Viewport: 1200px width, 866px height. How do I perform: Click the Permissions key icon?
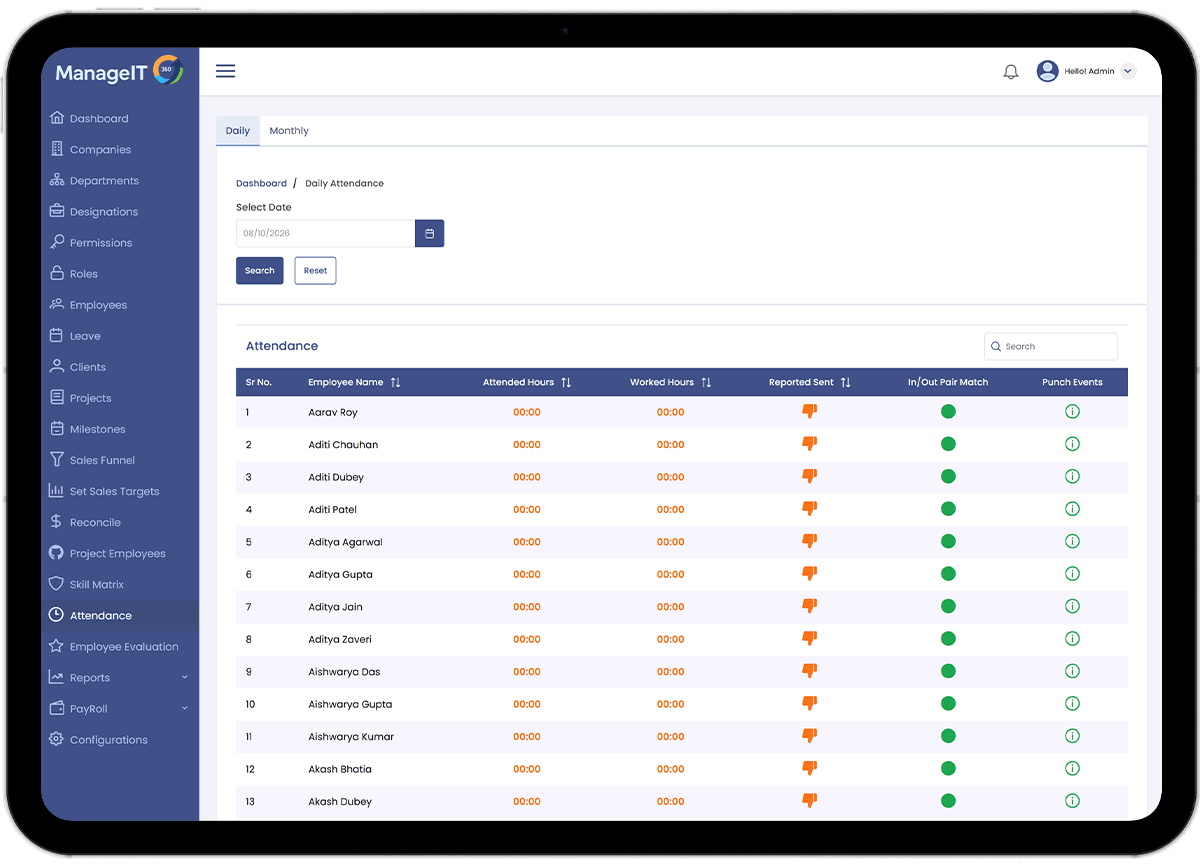pos(57,242)
